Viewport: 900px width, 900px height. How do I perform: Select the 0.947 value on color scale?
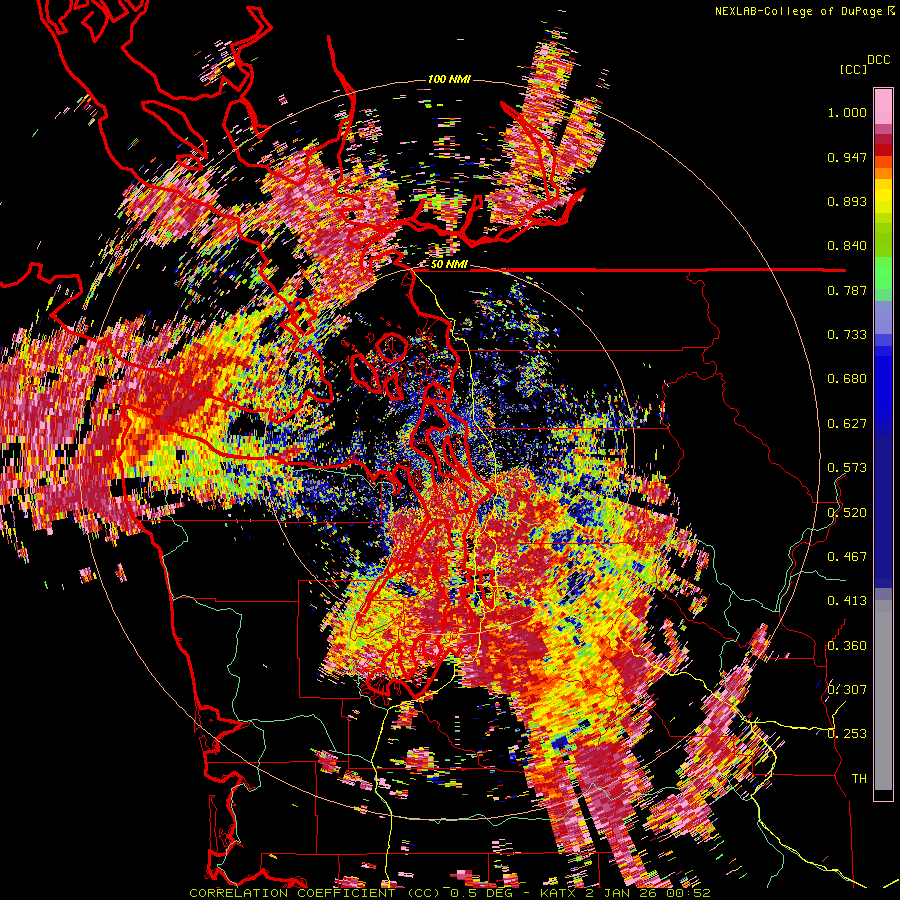coord(847,157)
